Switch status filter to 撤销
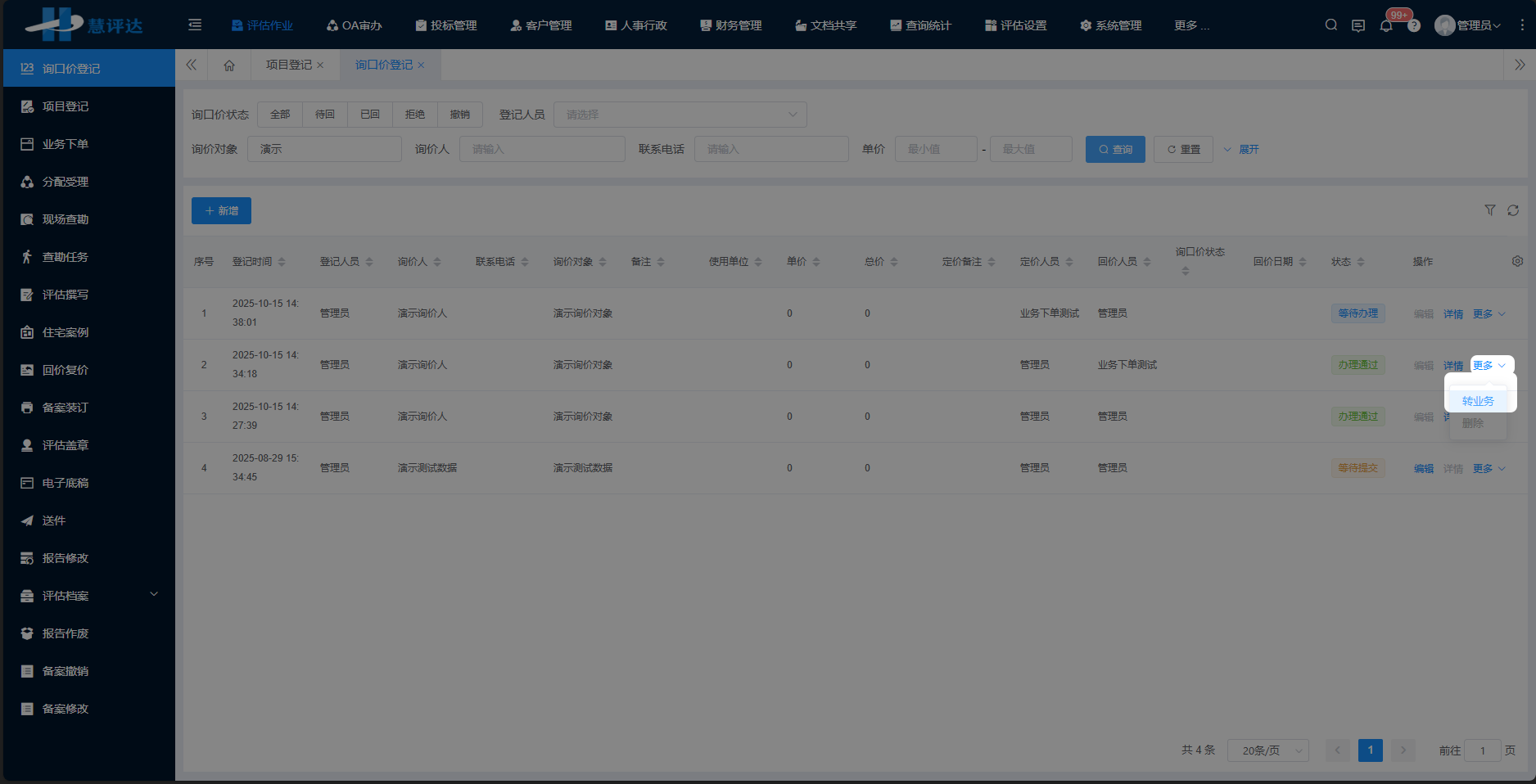This screenshot has height=784, width=1536. coord(459,114)
